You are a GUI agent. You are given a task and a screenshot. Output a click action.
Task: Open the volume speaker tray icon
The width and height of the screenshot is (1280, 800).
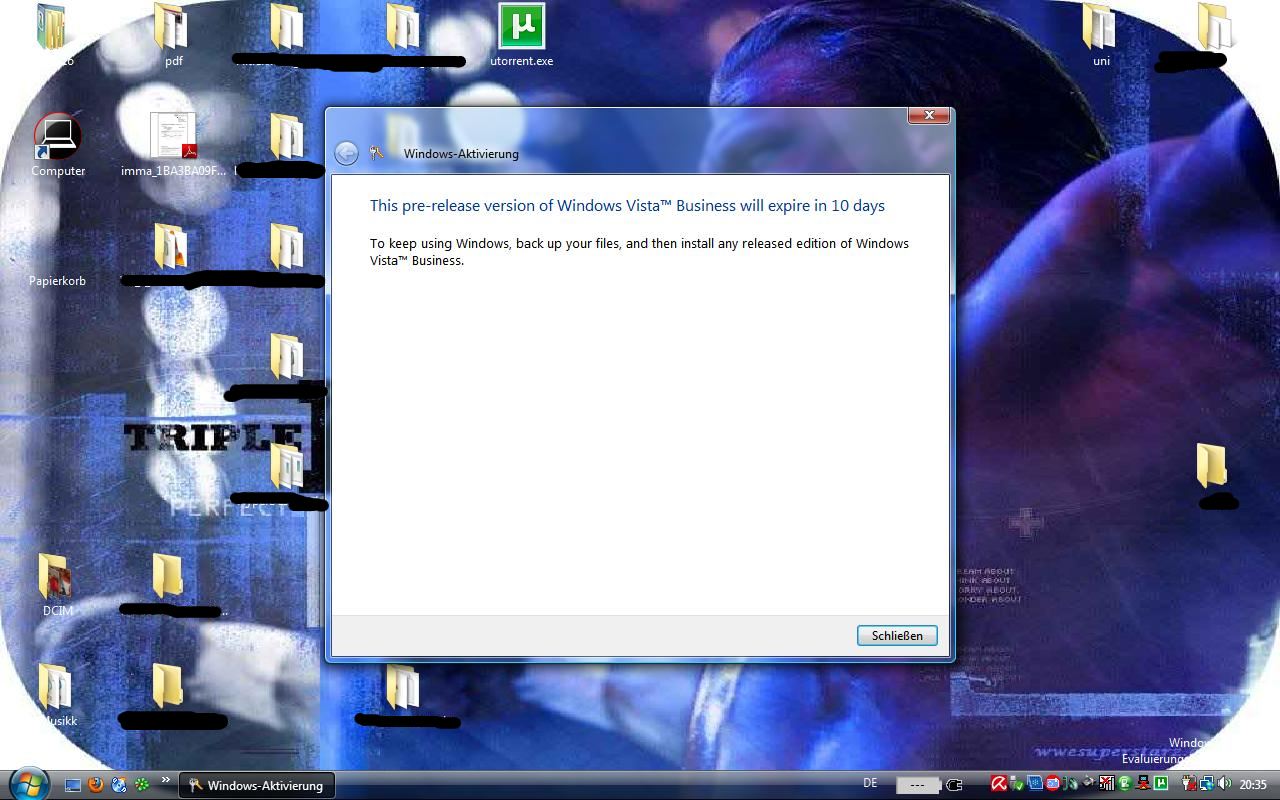click(1223, 784)
